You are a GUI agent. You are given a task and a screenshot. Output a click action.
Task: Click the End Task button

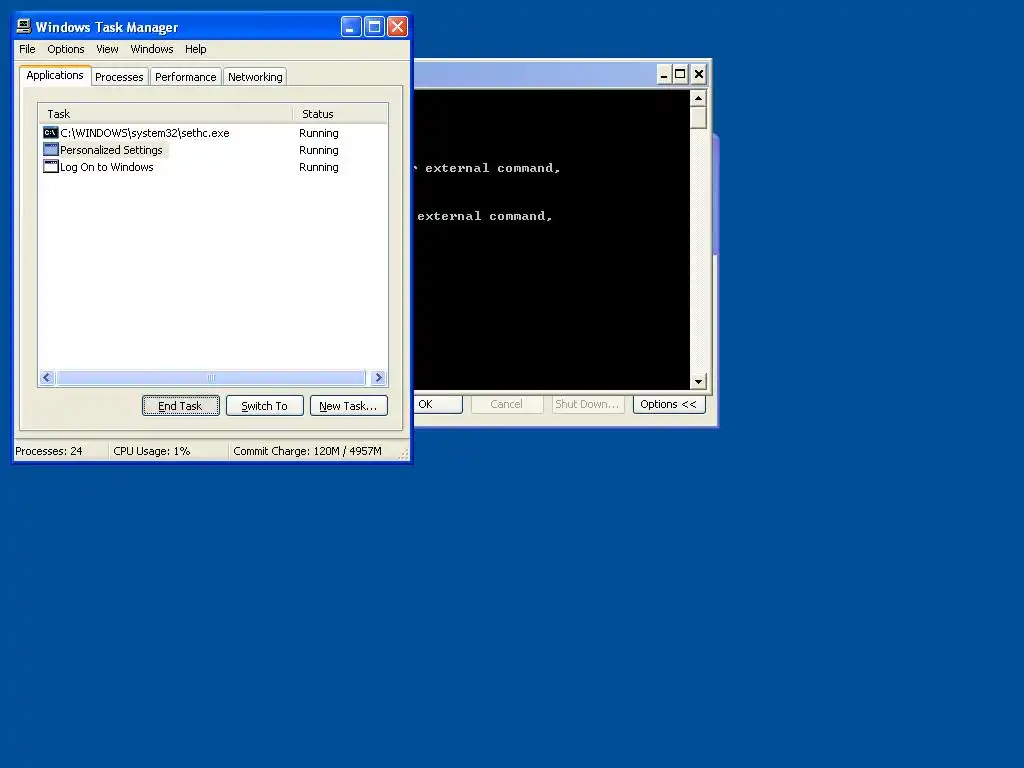pos(181,406)
